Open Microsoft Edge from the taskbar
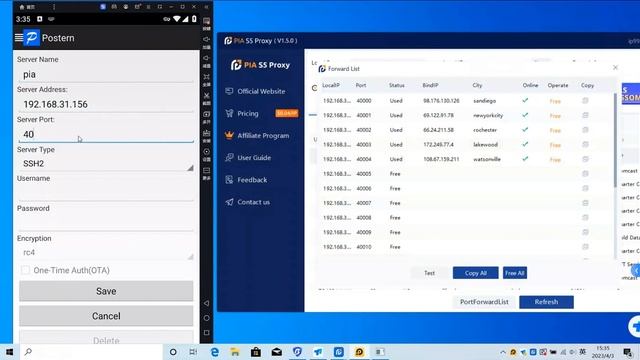Image resolution: width=640 pixels, height=360 pixels. click(214, 352)
